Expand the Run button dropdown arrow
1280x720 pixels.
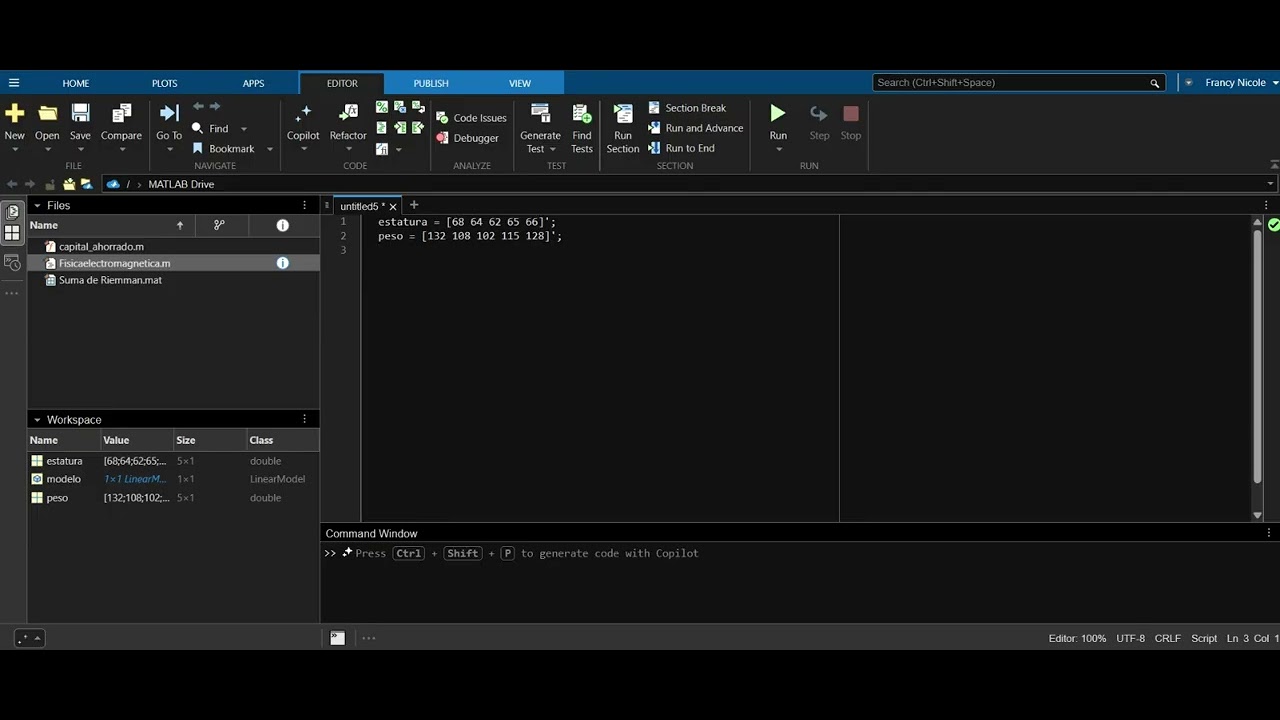pyautogui.click(x=778, y=149)
